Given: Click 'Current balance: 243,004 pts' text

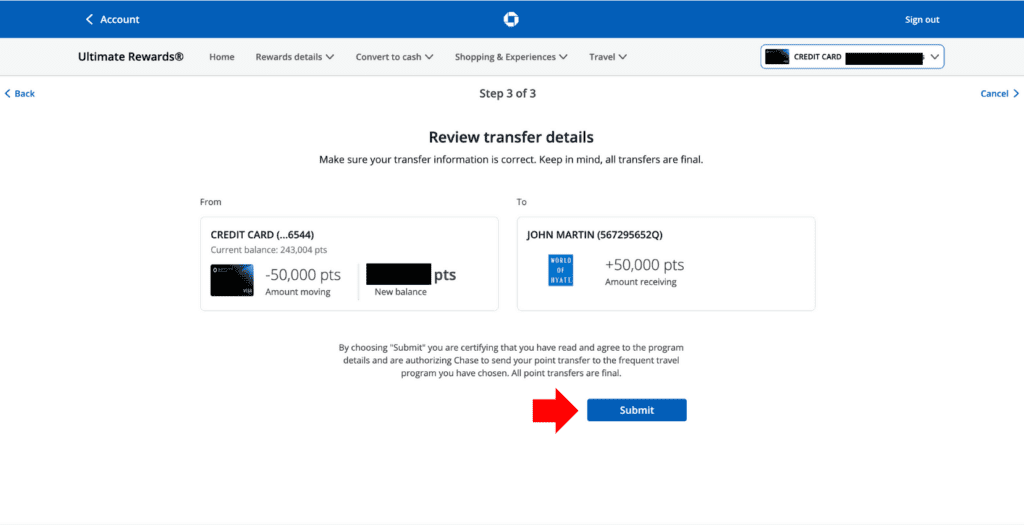Looking at the screenshot, I should pos(268,250).
